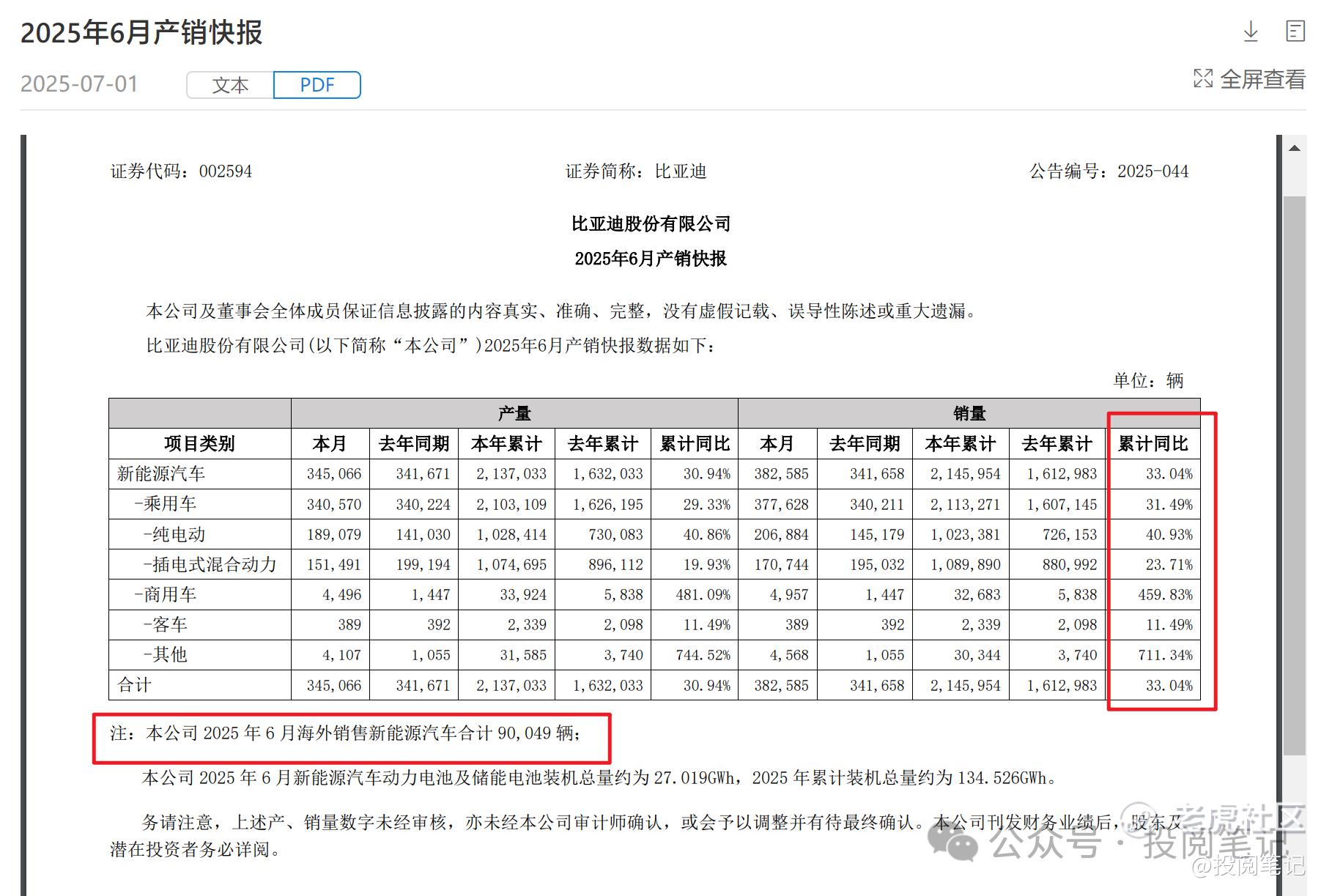Click cell value 4,957
This screenshot has width=1332, height=896.
[789, 595]
